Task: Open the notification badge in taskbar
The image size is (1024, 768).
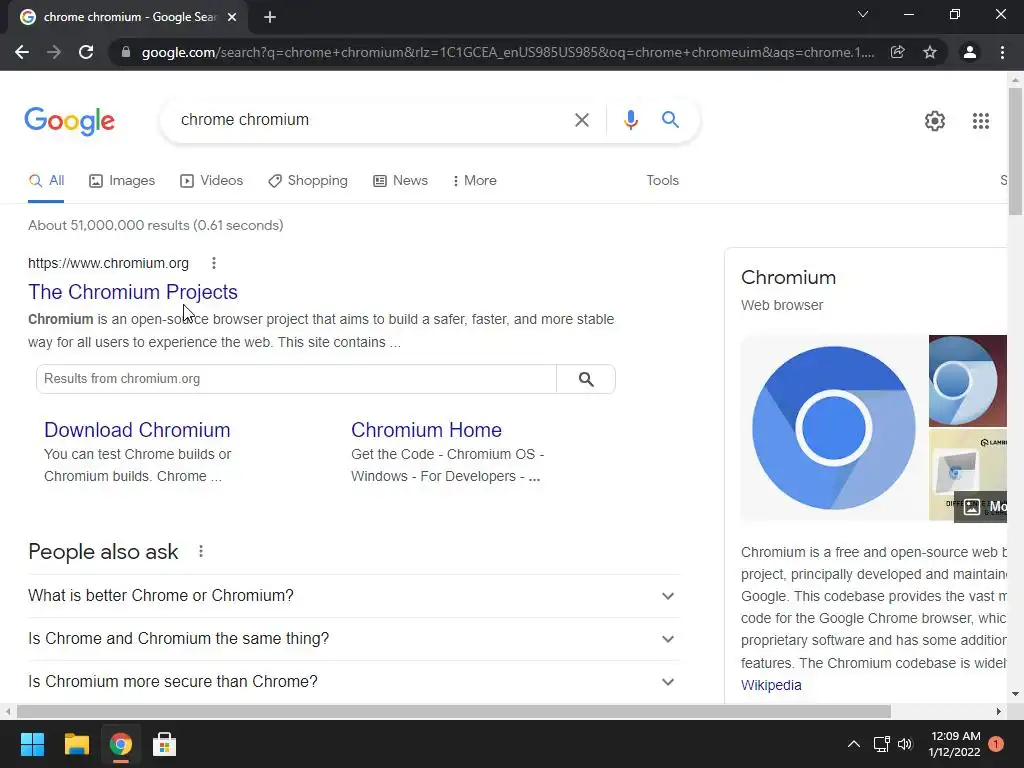Action: (x=996, y=744)
